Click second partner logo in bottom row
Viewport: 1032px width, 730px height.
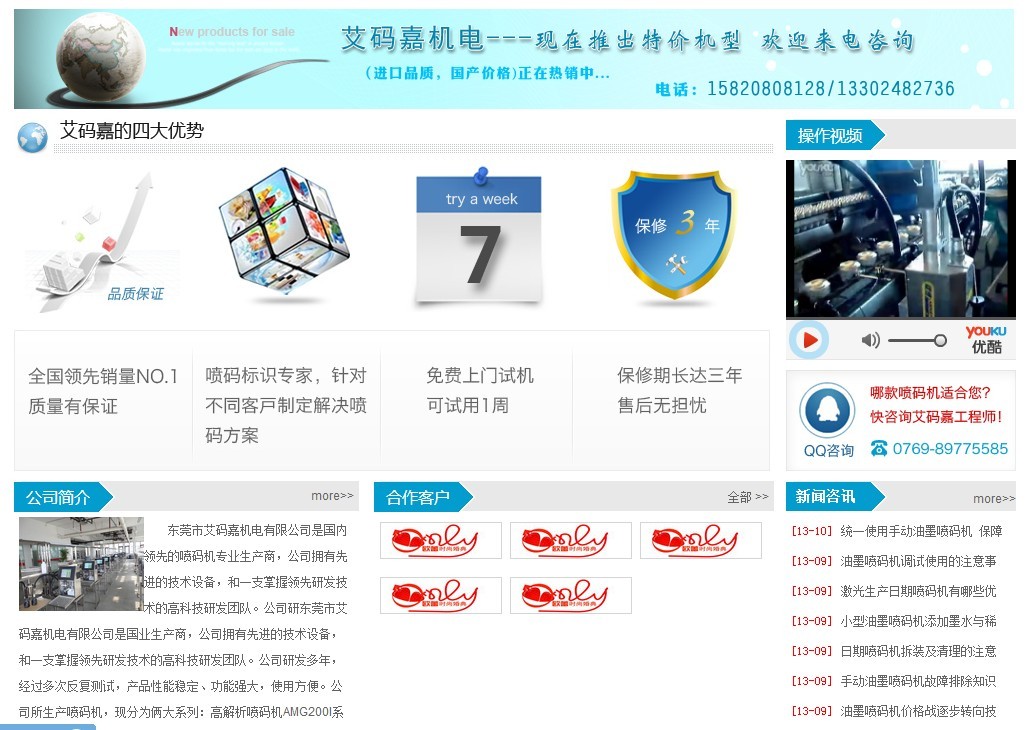[x=571, y=596]
